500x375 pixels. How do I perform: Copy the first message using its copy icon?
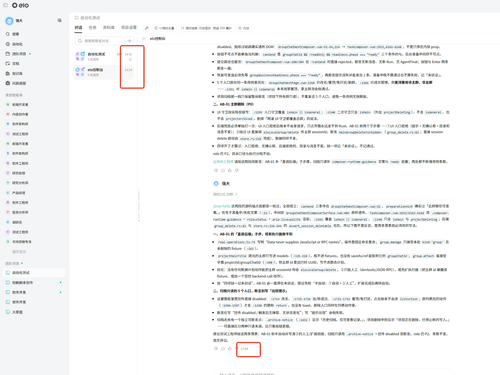click(x=216, y=170)
